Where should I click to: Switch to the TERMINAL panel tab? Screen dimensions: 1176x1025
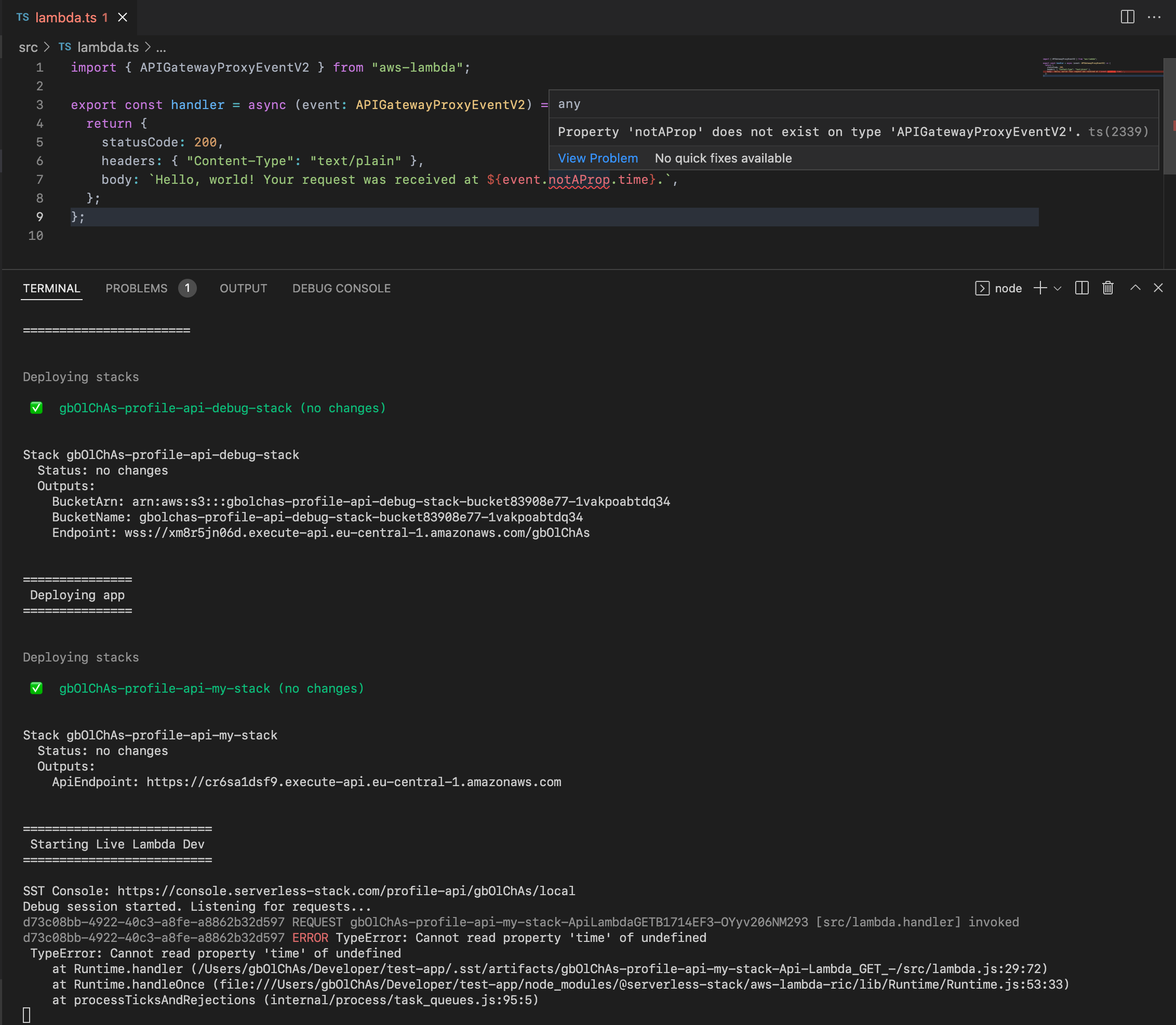tap(51, 288)
